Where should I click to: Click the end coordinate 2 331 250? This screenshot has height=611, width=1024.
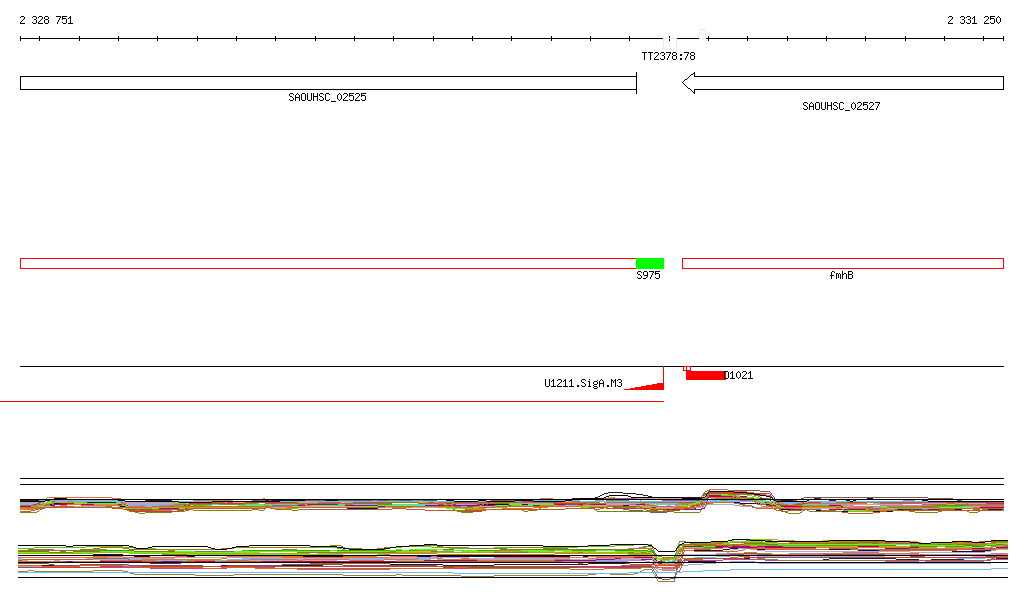pos(974,20)
